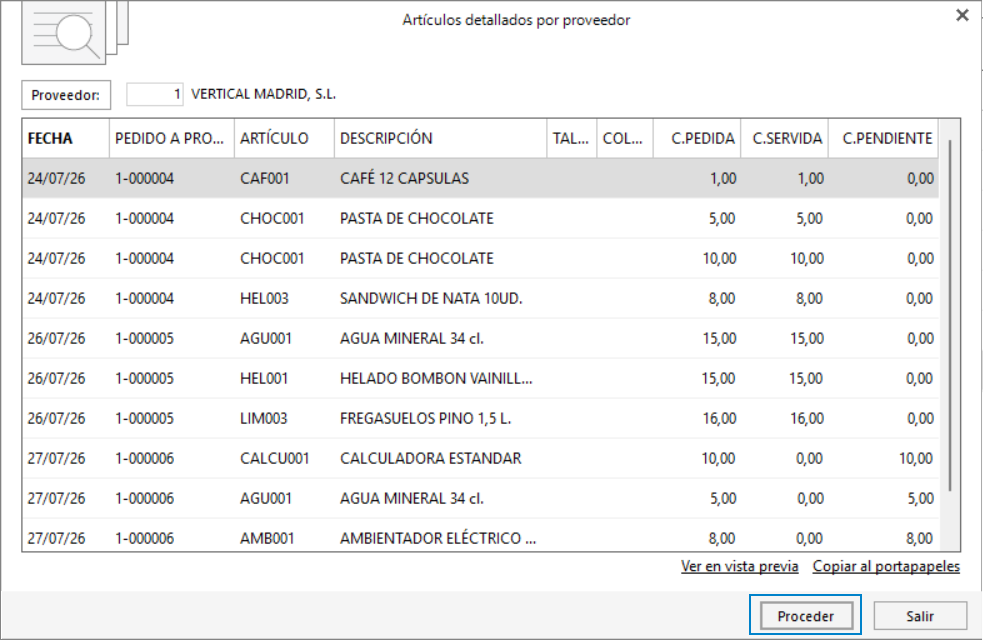Click VERTICAL MADRID, S.L. supplier name
The height and width of the screenshot is (640, 983).
[x=263, y=94]
